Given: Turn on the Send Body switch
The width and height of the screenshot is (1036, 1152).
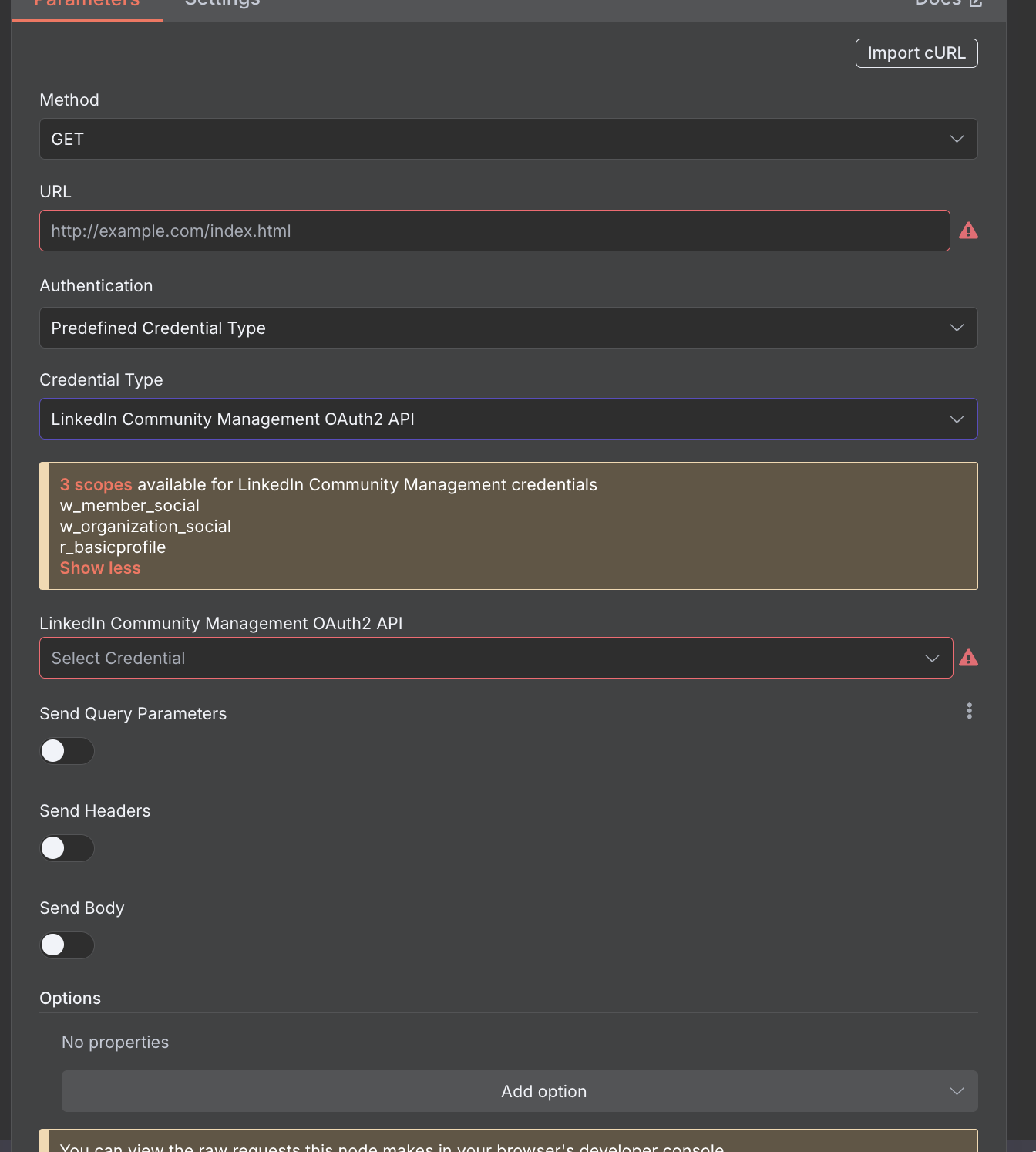Looking at the screenshot, I should pyautogui.click(x=67, y=945).
